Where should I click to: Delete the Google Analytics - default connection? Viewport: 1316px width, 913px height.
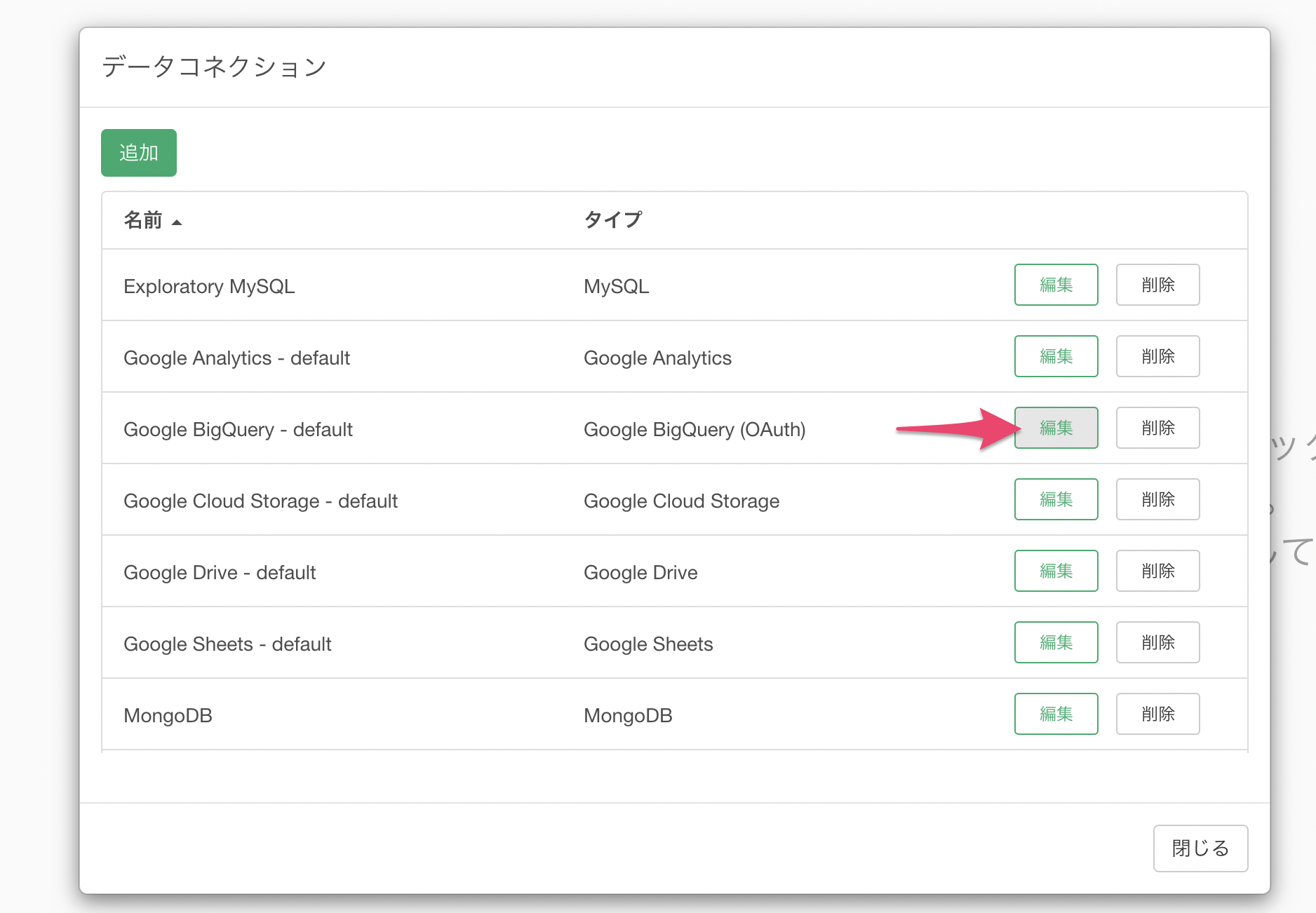tap(1157, 356)
